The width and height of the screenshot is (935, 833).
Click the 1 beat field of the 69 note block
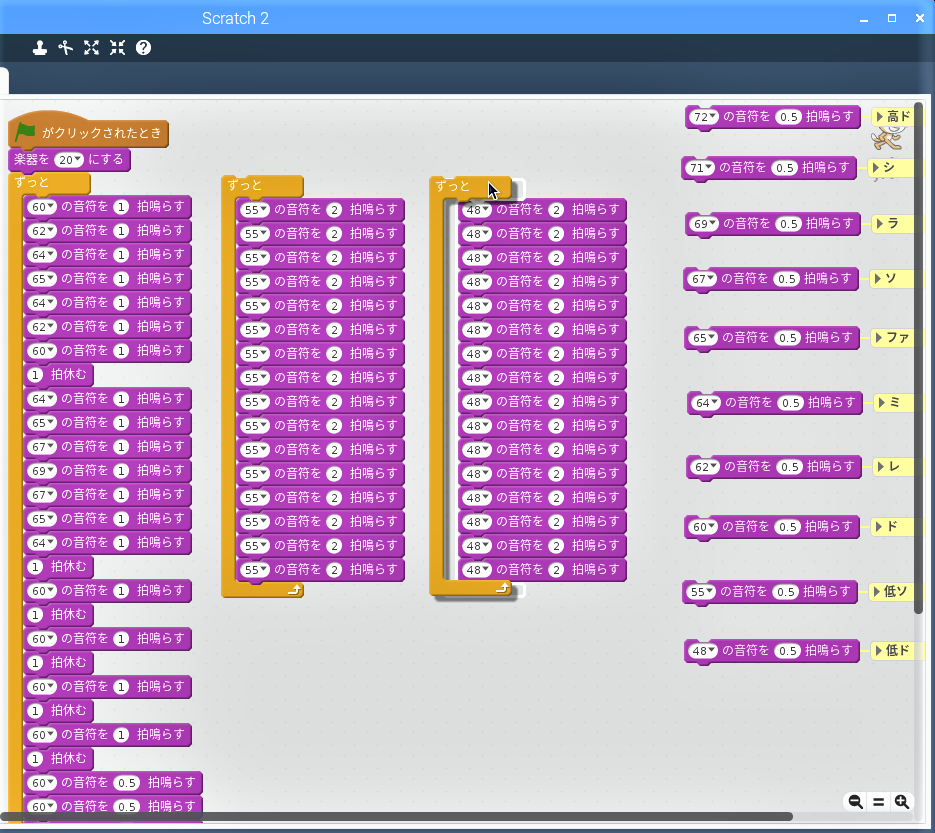coord(121,470)
